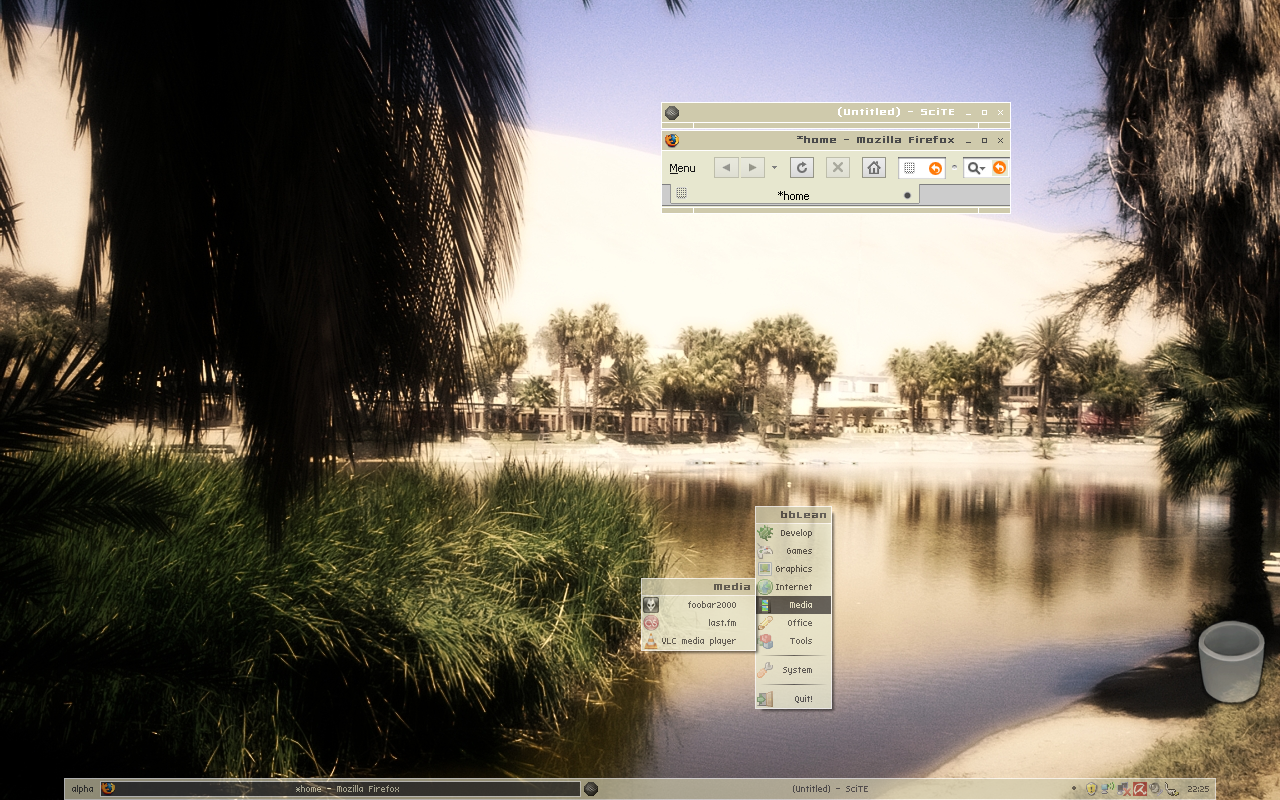The image size is (1280, 800).
Task: Click the wireless network tray icon
Action: point(1107,789)
